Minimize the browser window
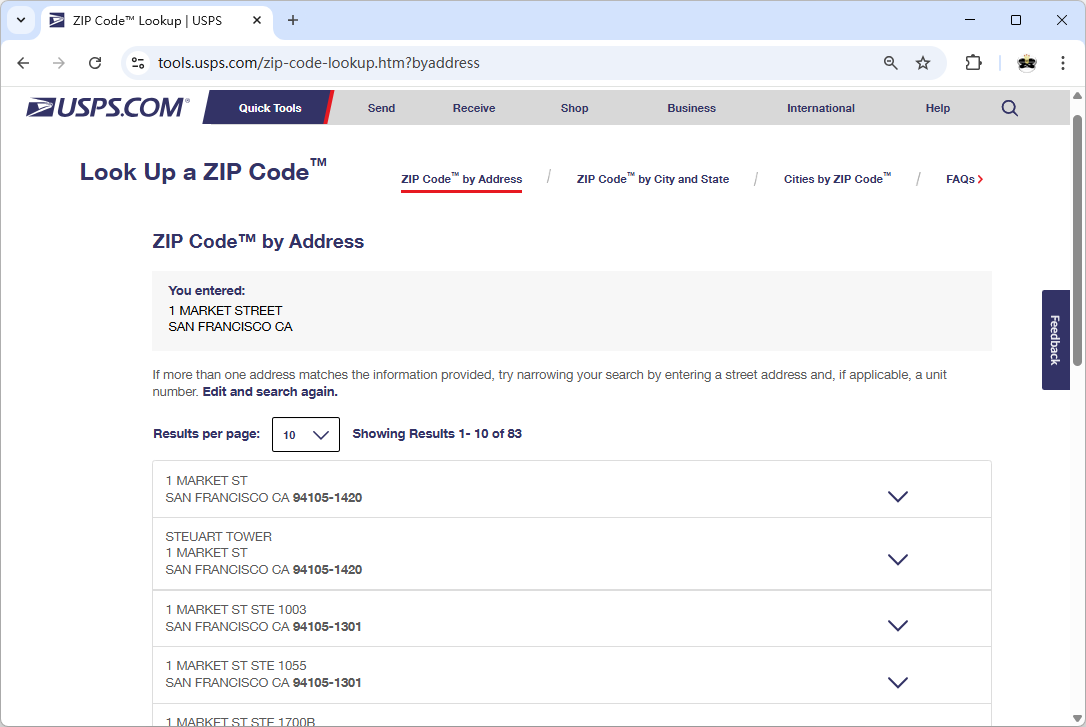The height and width of the screenshot is (727, 1086). (970, 20)
